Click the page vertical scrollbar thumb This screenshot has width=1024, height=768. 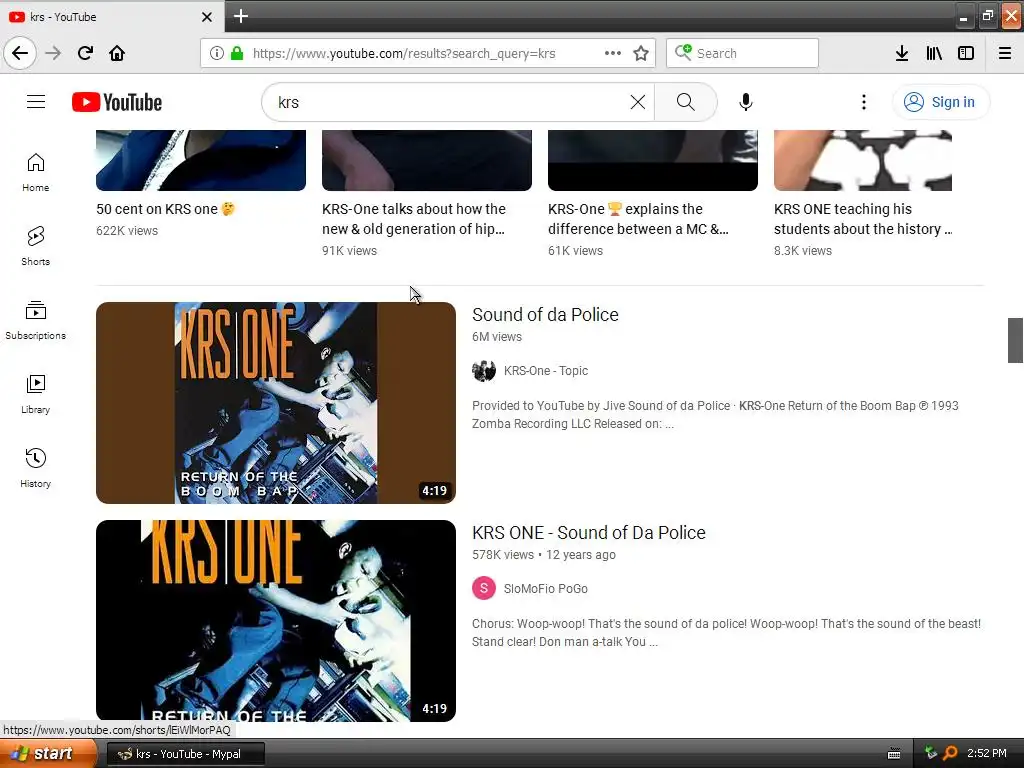(1015, 340)
